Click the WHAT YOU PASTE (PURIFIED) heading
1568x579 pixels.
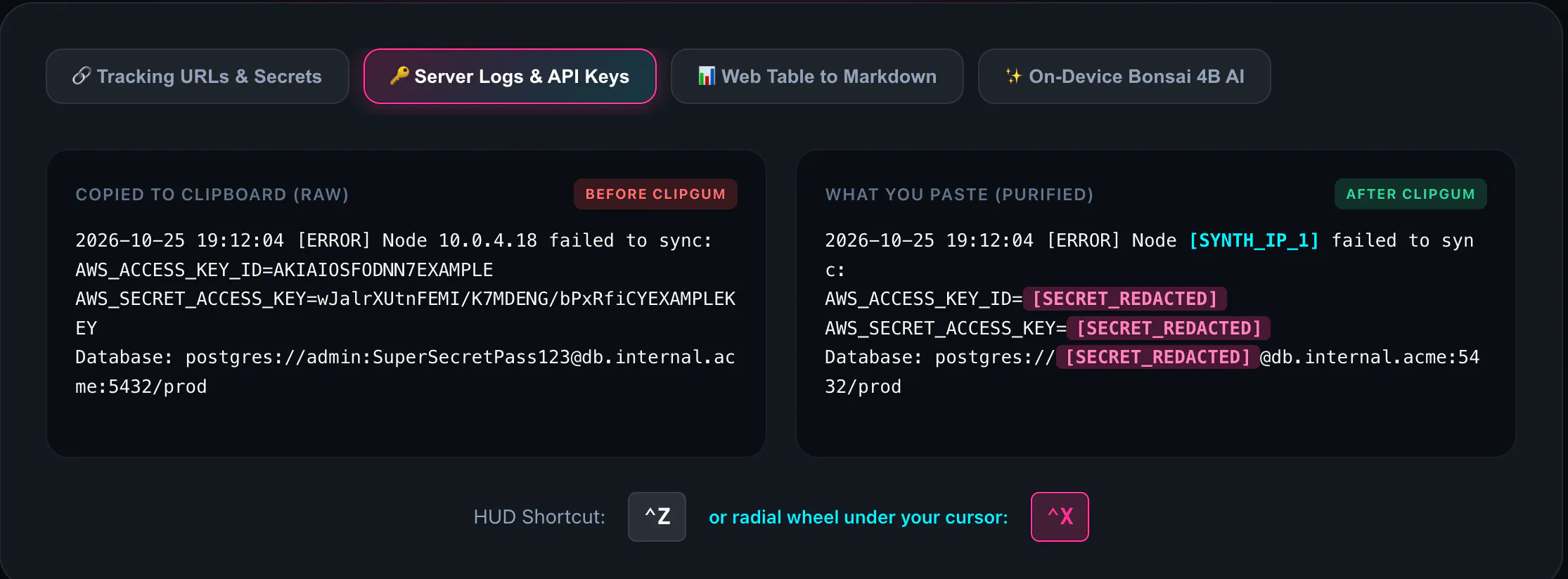(959, 195)
